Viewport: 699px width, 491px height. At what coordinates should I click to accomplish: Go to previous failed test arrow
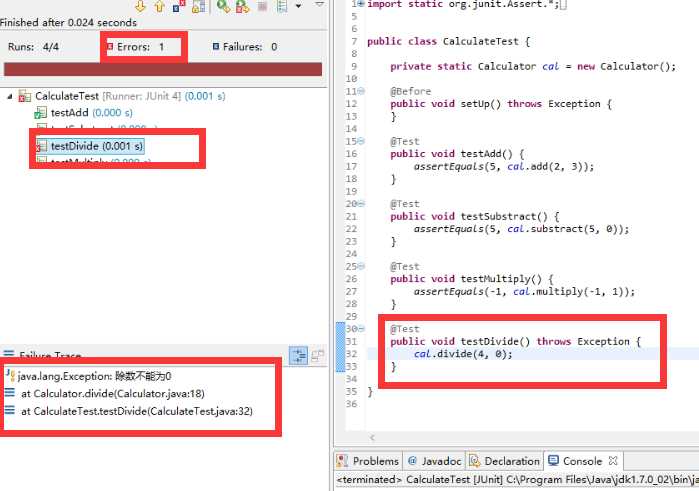[x=159, y=6]
